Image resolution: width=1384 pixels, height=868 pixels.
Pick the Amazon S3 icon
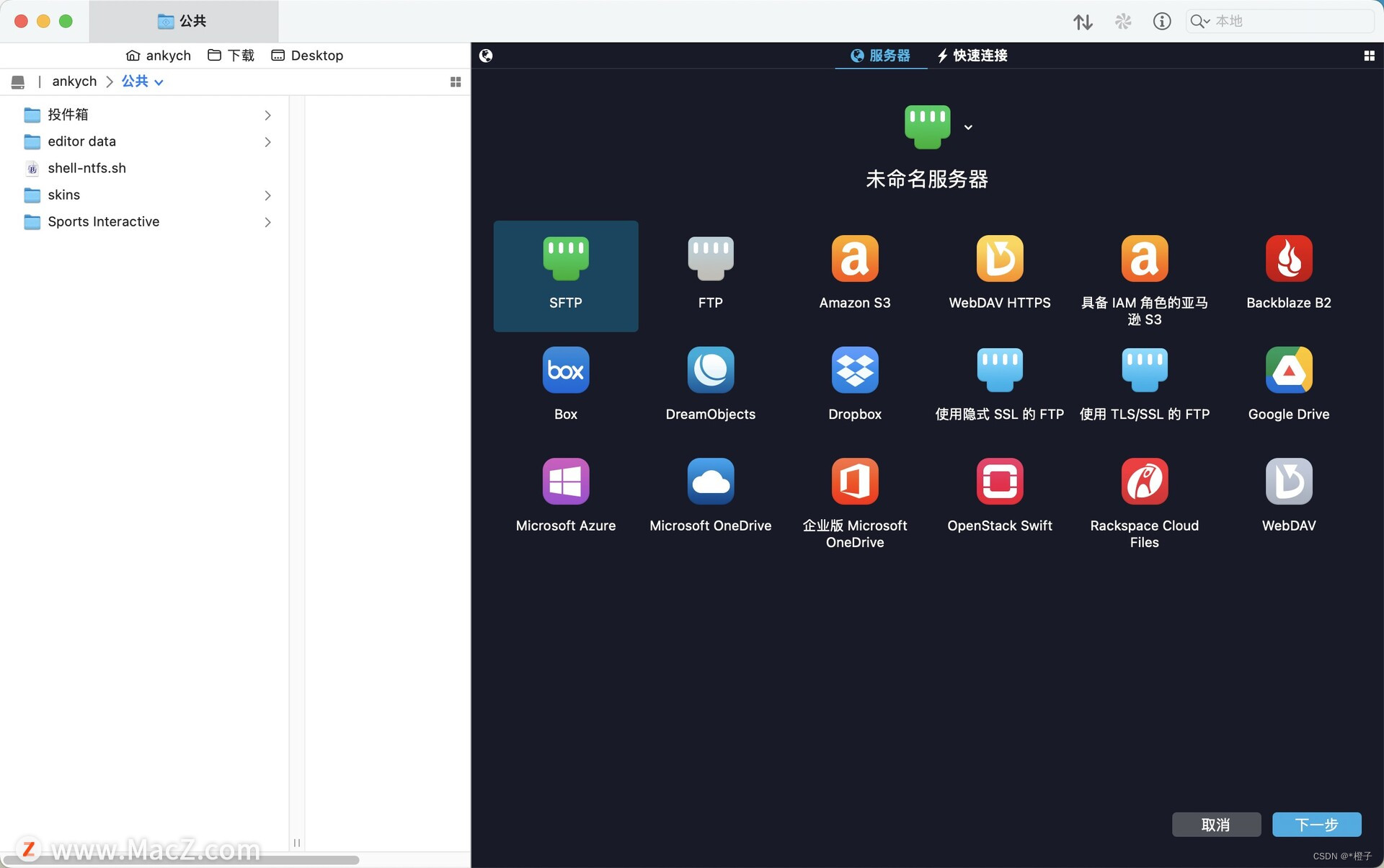point(855,259)
